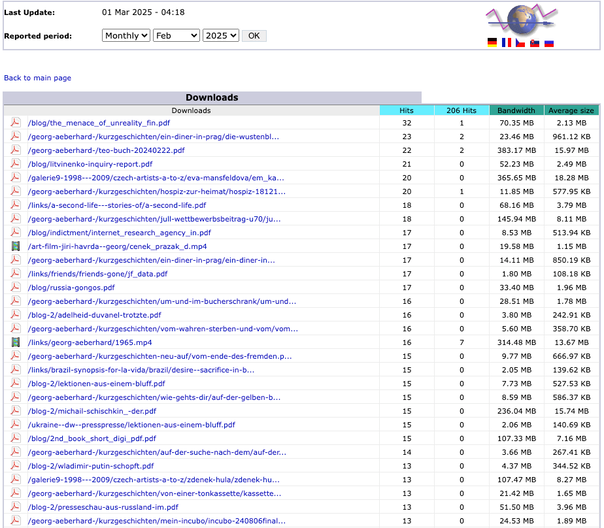Click PDF icon beside teo-buch-20240222.pdf
Viewport: 604px width, 528px height.
point(15,150)
